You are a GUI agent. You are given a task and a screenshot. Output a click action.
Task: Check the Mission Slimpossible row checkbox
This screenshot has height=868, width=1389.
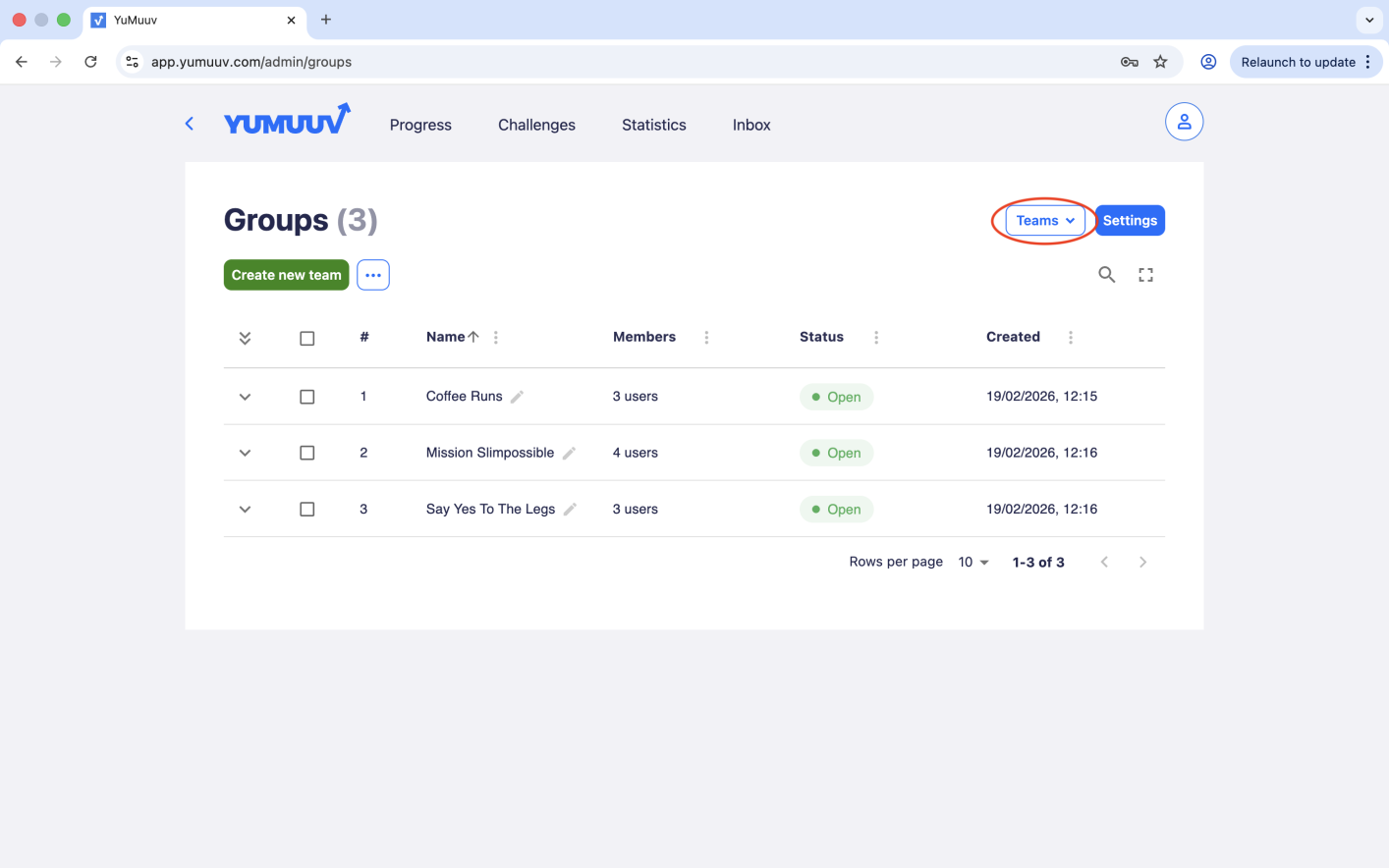tap(307, 453)
